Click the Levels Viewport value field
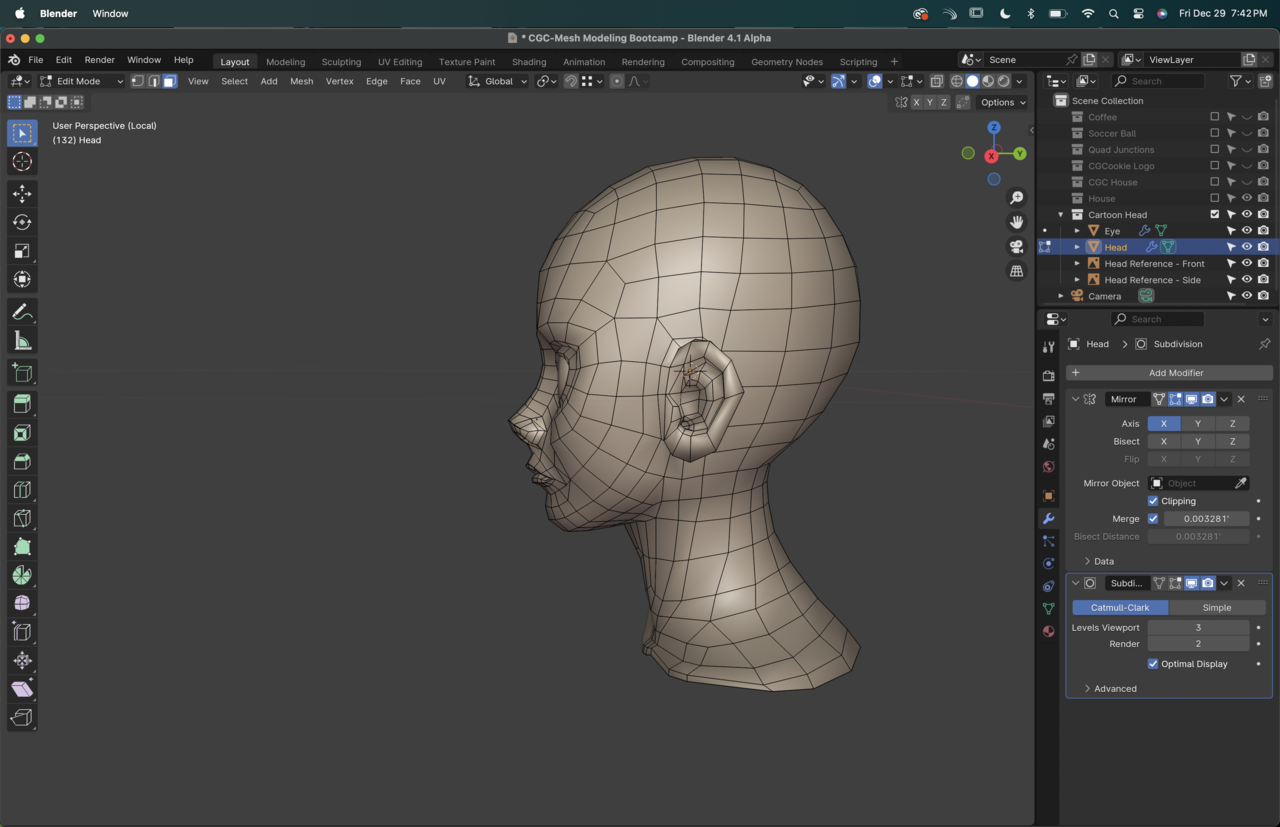1280x827 pixels. coord(1197,628)
